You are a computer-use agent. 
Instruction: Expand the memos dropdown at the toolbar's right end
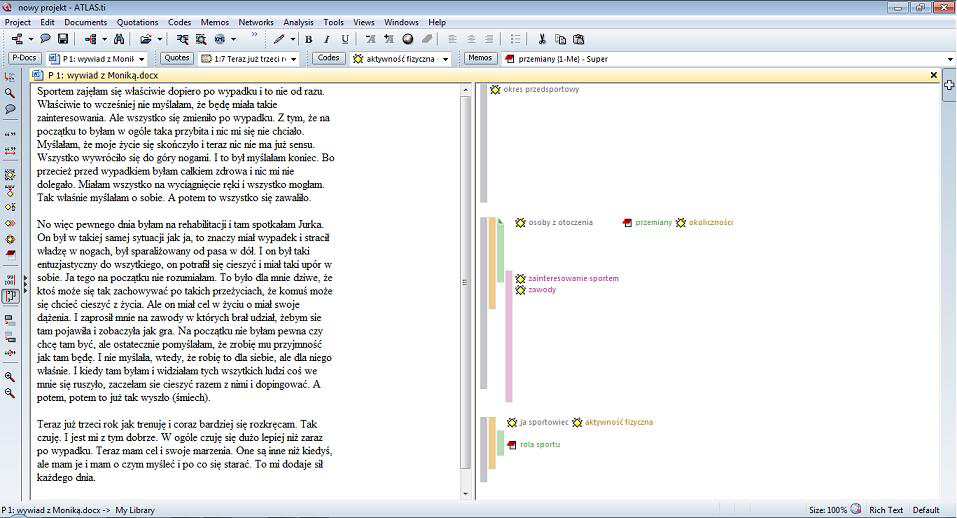pyautogui.click(x=950, y=59)
